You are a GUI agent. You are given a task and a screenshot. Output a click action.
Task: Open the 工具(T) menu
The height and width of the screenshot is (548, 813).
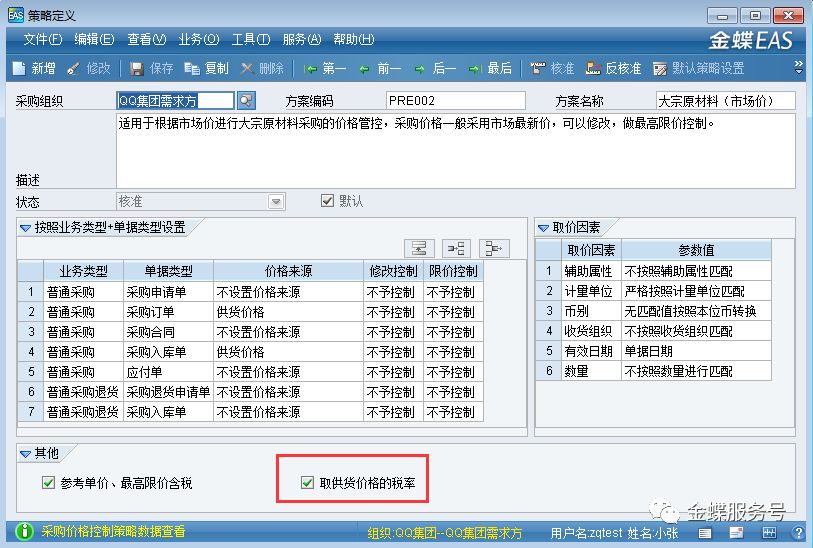250,39
